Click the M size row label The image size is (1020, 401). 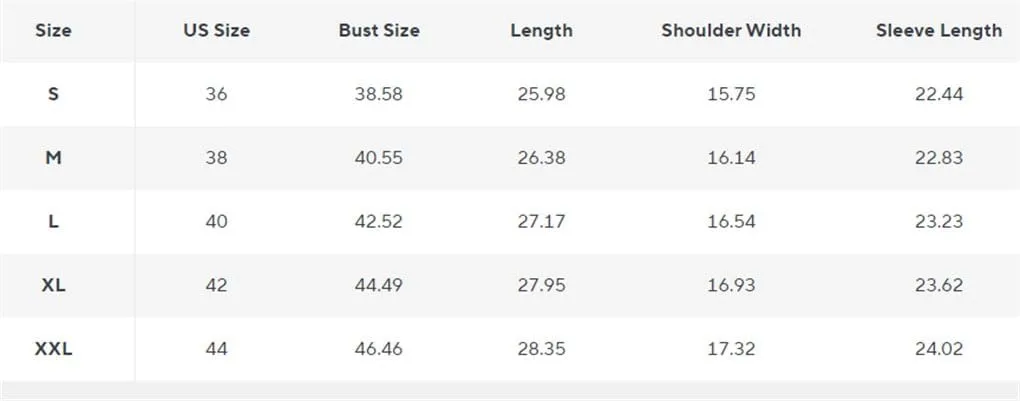pyautogui.click(x=53, y=158)
